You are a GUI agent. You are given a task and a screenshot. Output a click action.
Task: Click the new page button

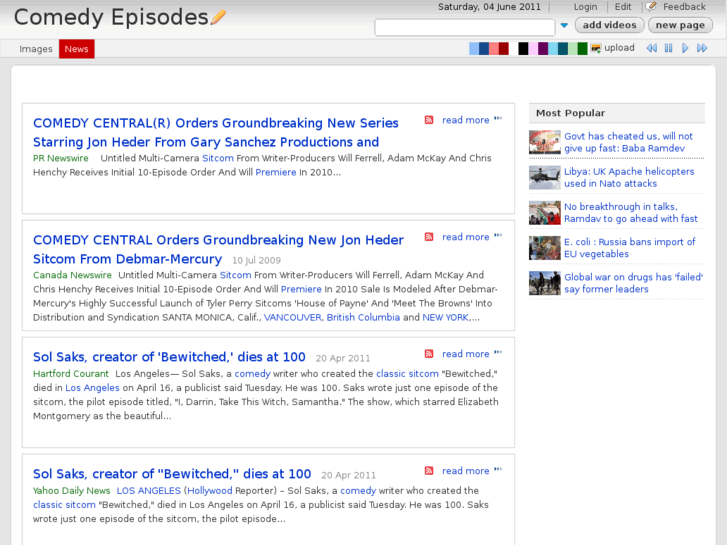680,25
